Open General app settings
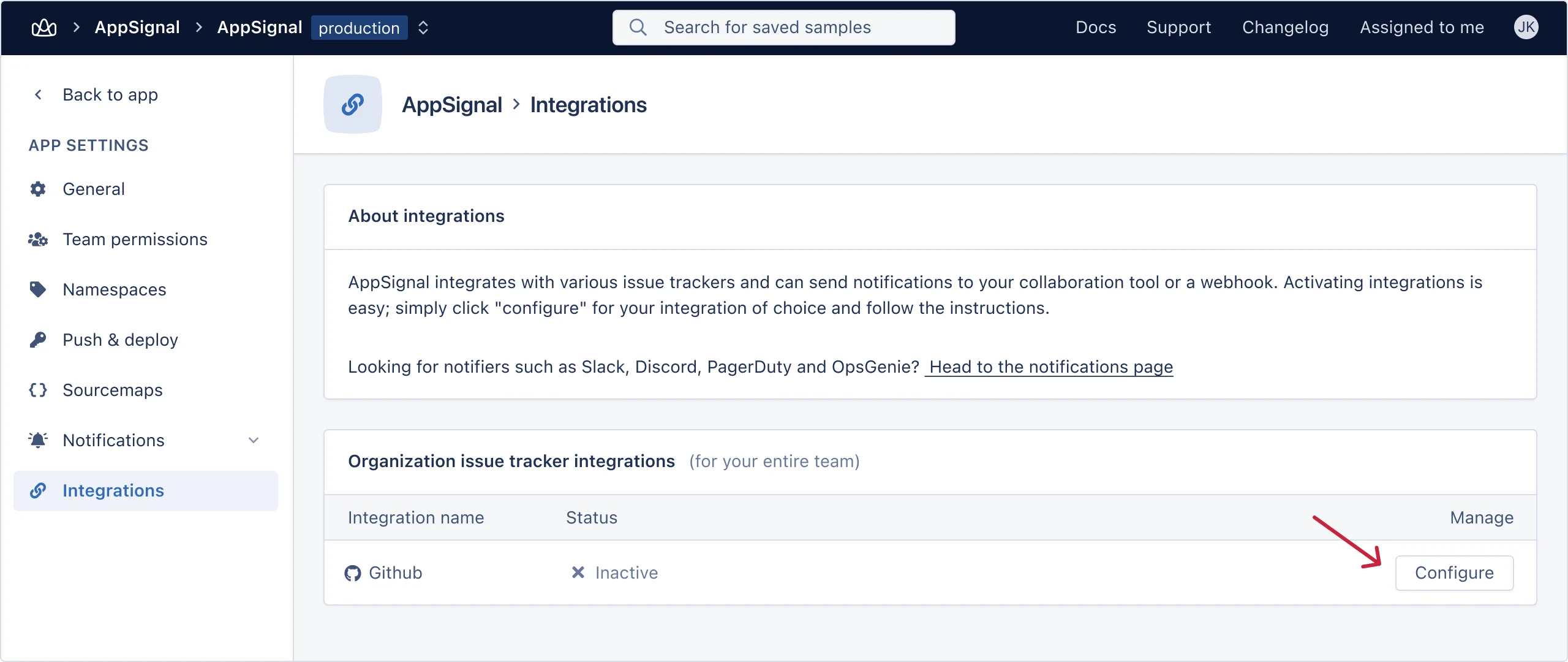The width and height of the screenshot is (1568, 662). pyautogui.click(x=146, y=189)
